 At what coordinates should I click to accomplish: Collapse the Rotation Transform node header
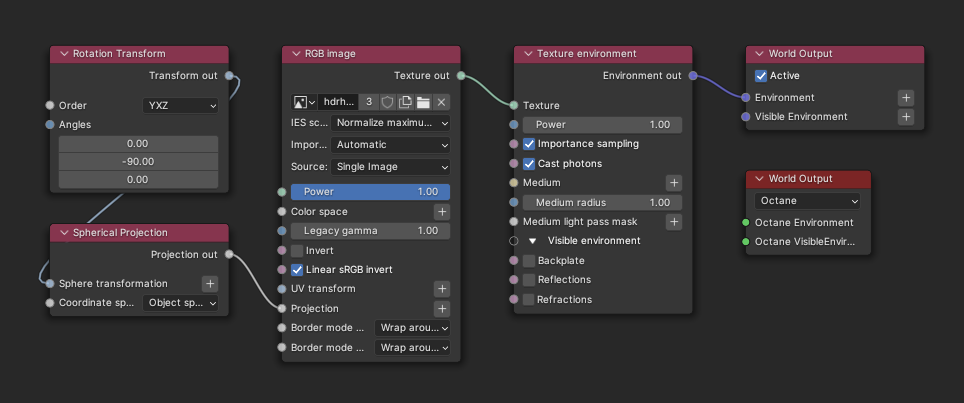pyautogui.click(x=65, y=54)
